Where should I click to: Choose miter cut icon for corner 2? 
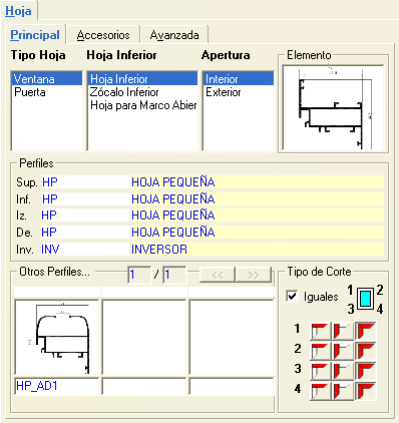[x=365, y=351]
